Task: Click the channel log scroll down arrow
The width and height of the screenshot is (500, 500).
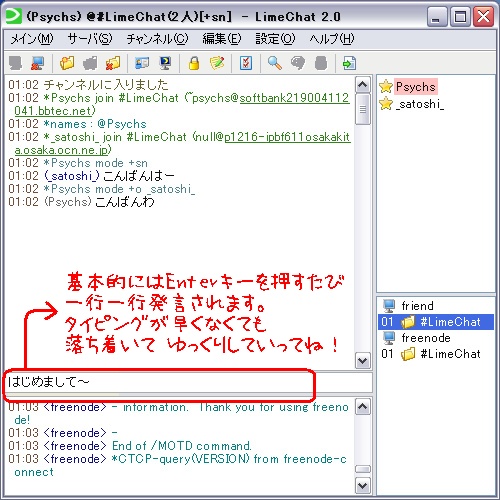Action: click(x=363, y=360)
